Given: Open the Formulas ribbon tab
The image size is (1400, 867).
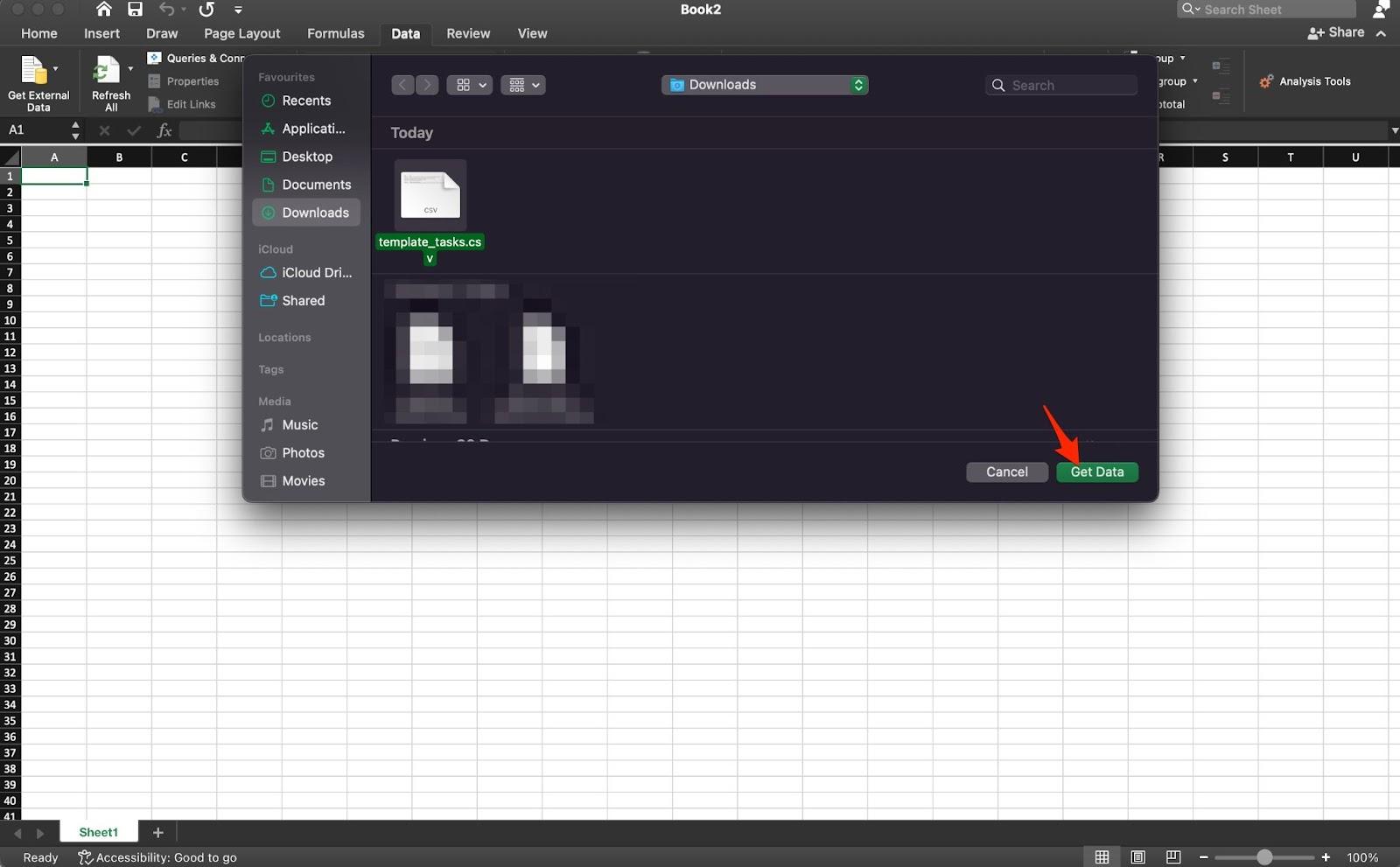Looking at the screenshot, I should [x=335, y=33].
